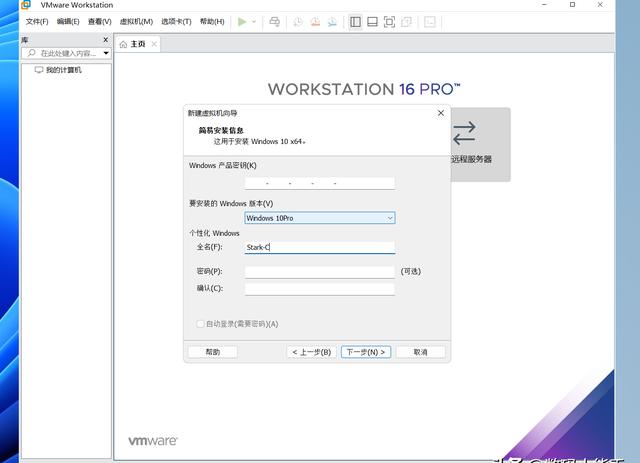Open the 查看(V) menu
640x463 pixels.
pos(100,22)
